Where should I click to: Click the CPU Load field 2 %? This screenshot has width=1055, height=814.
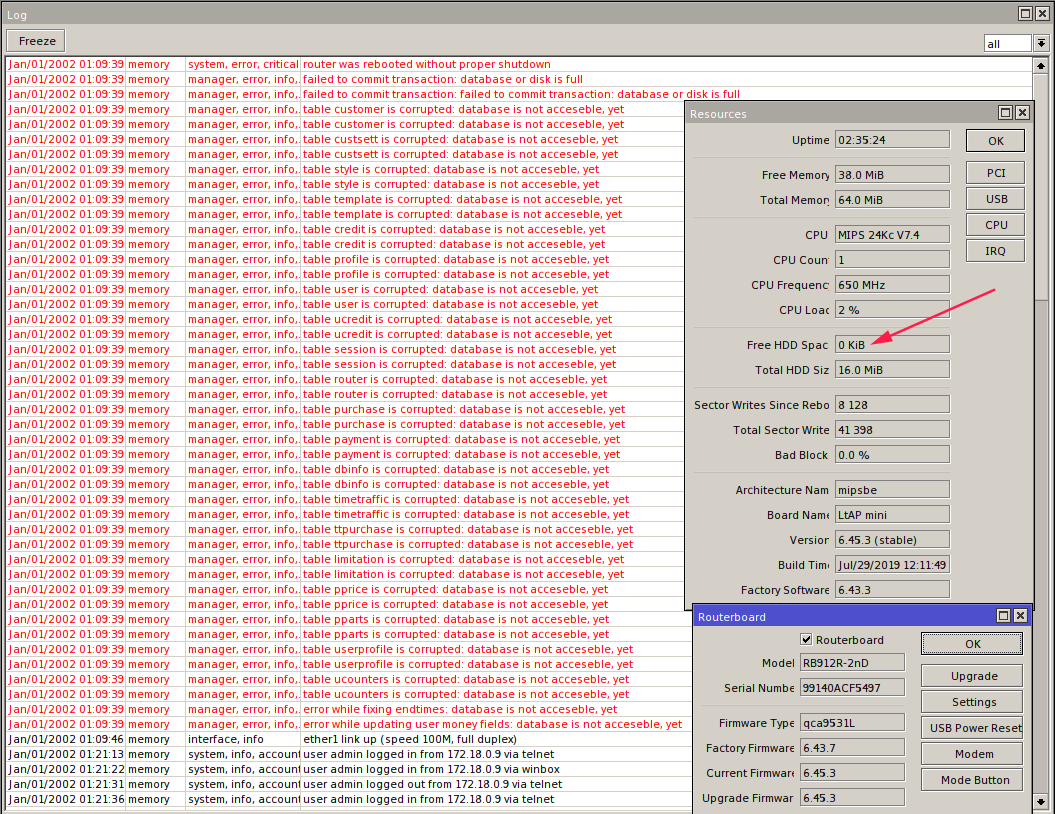892,310
